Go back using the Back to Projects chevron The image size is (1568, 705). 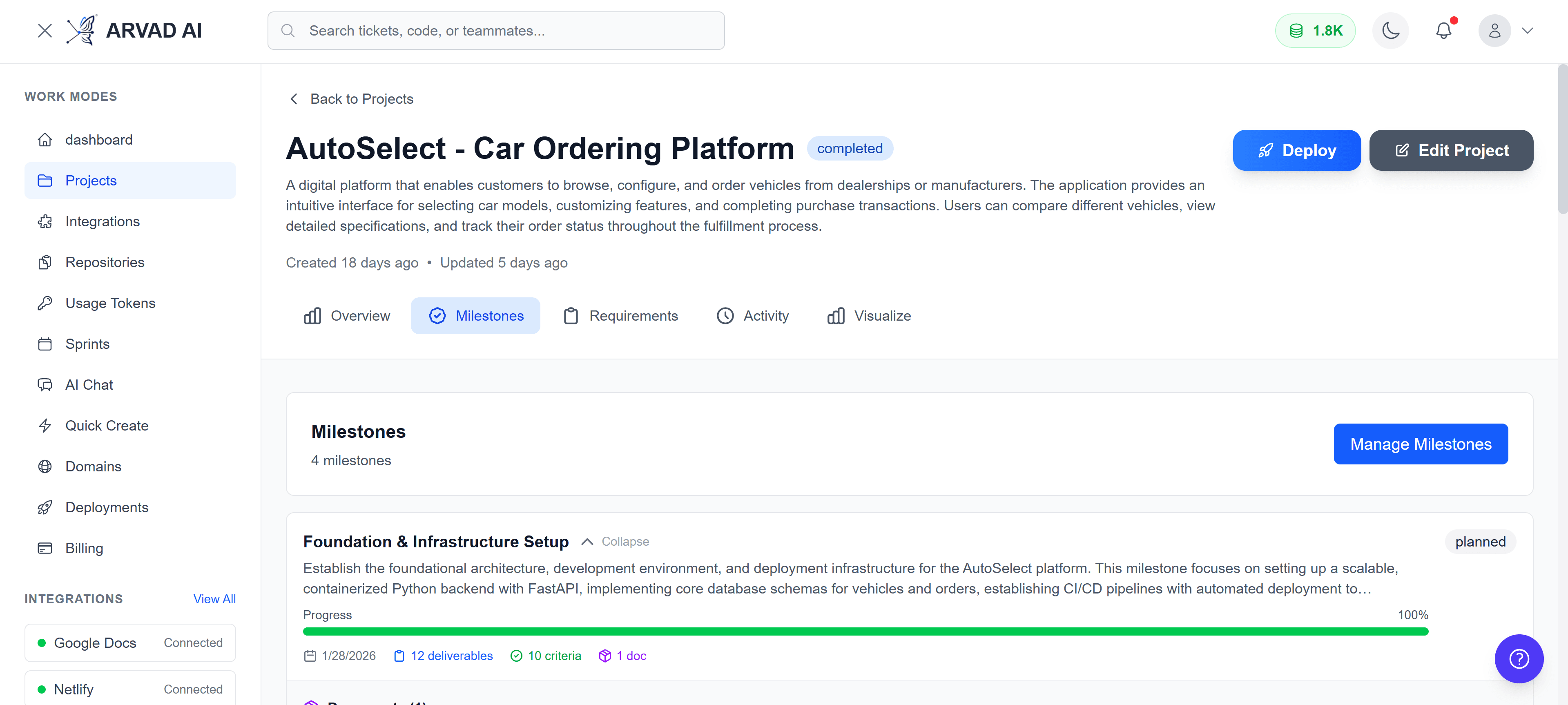tap(294, 98)
